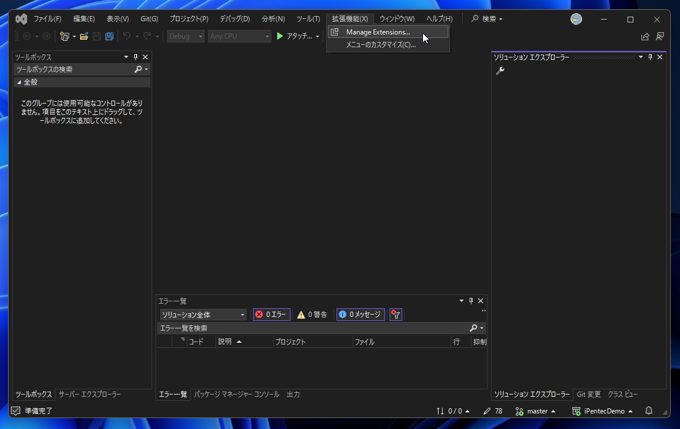Image resolution: width=680 pixels, height=429 pixels.
Task: Click the notification bell in status bar
Action: pos(649,410)
